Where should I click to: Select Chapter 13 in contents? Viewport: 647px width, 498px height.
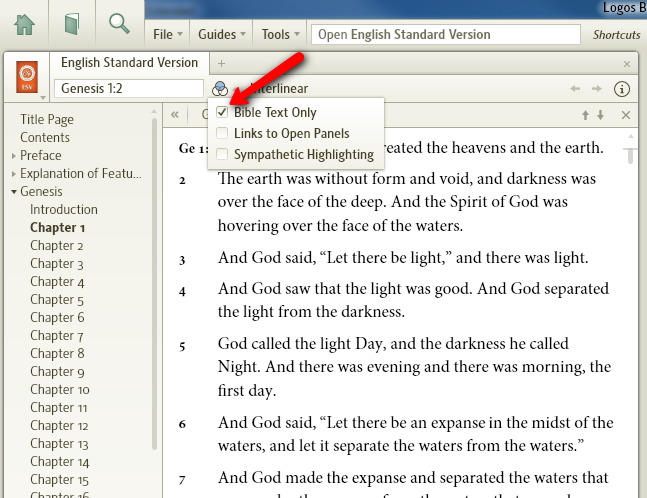[59, 444]
